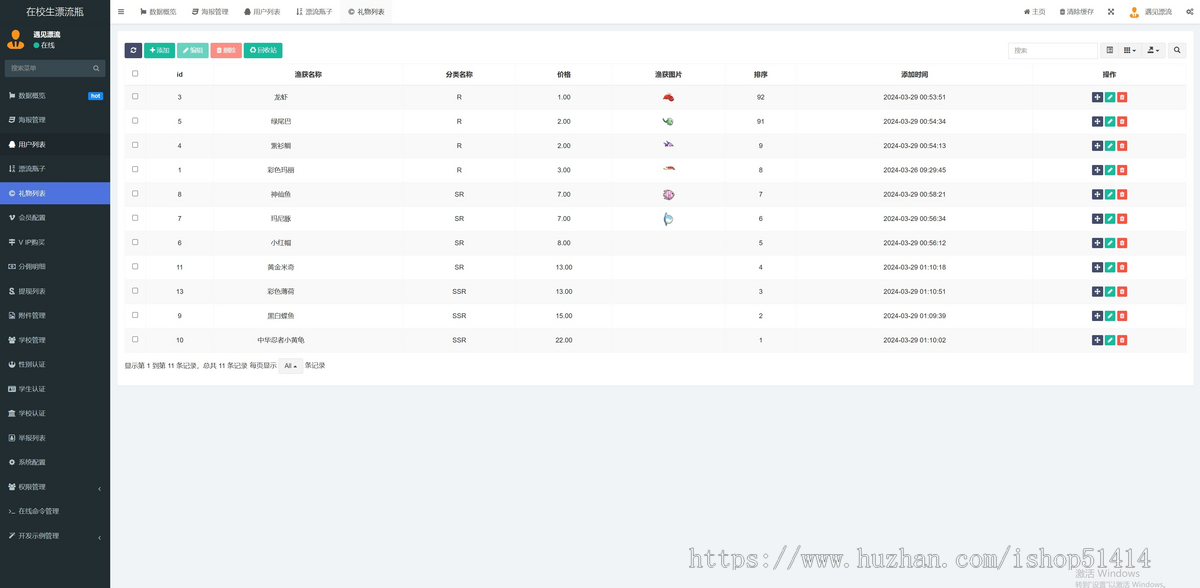Click the edit pencil icon for 龙虾 row
Viewport: 1200px width, 588px height.
click(x=1110, y=97)
